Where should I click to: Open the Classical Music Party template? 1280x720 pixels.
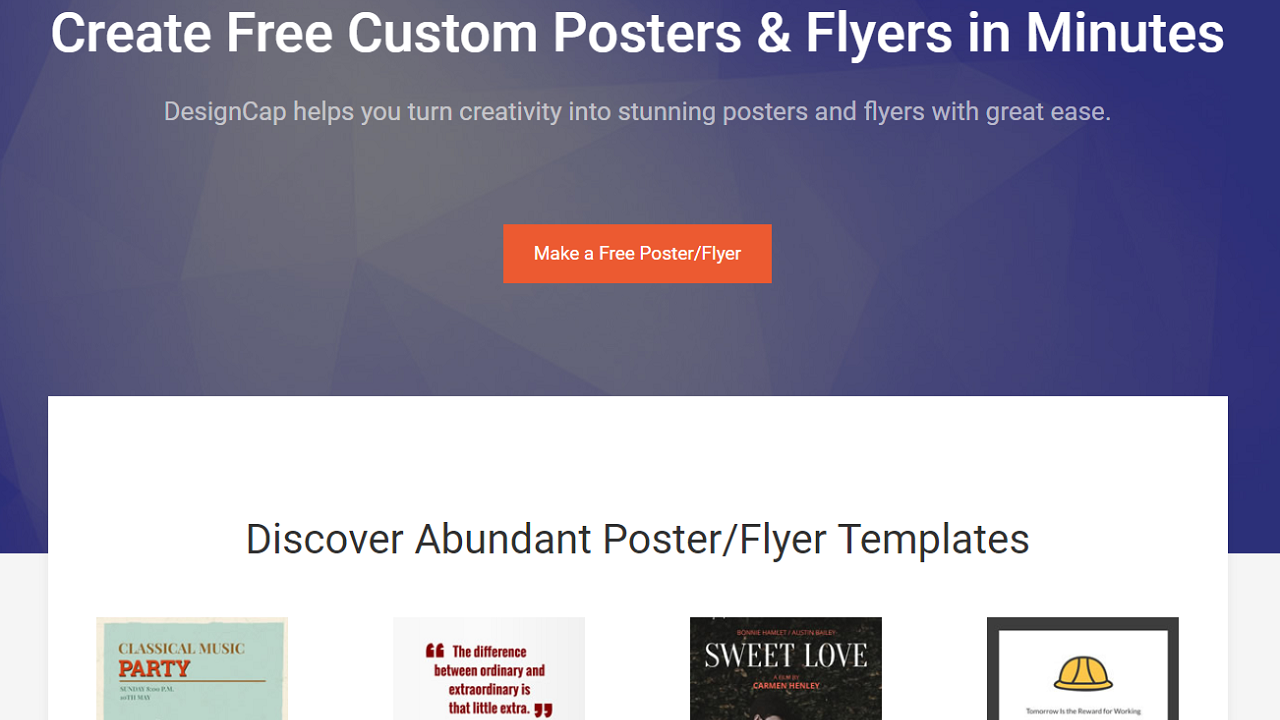(x=192, y=668)
